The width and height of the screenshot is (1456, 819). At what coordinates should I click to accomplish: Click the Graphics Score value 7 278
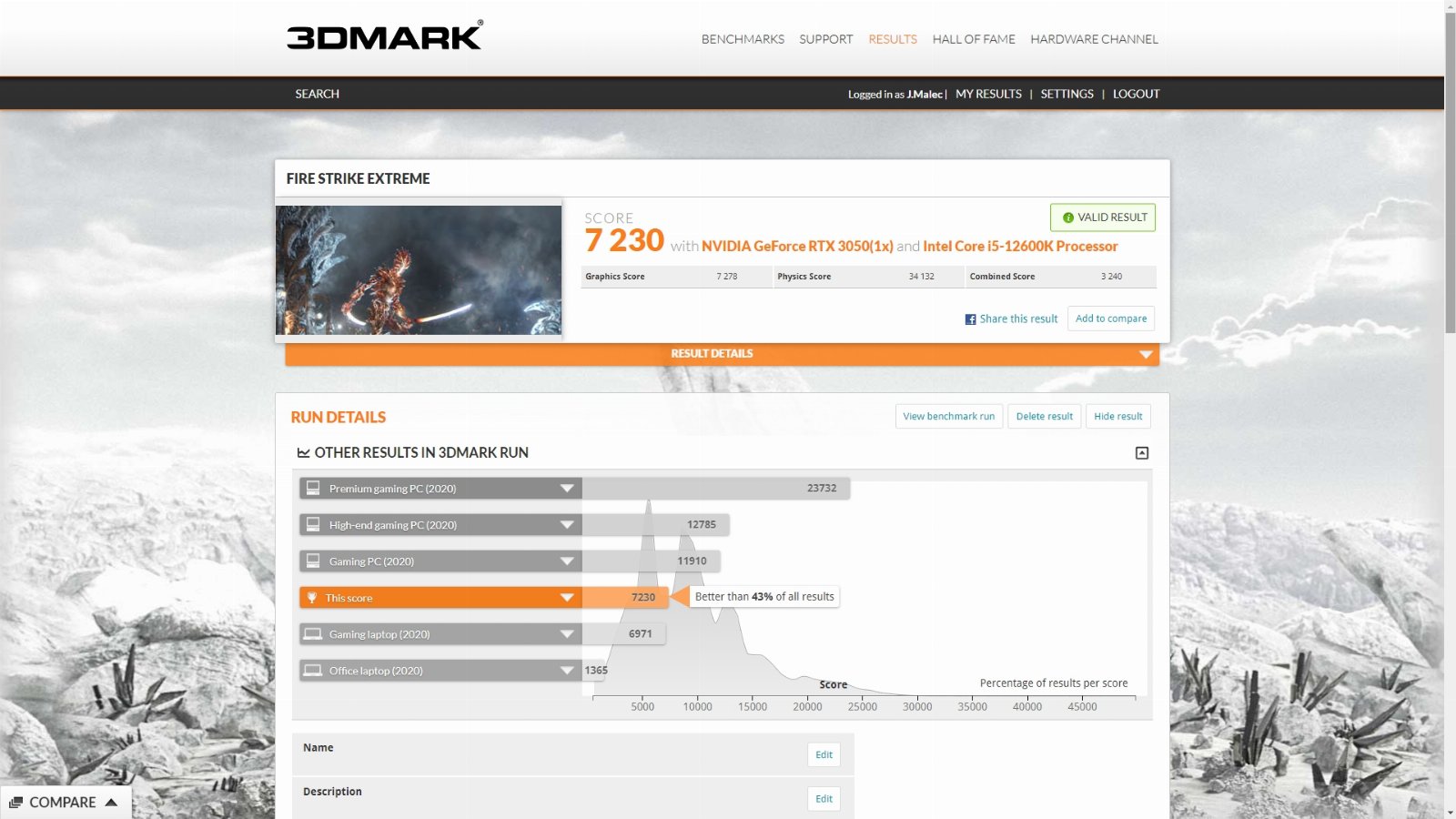point(726,277)
